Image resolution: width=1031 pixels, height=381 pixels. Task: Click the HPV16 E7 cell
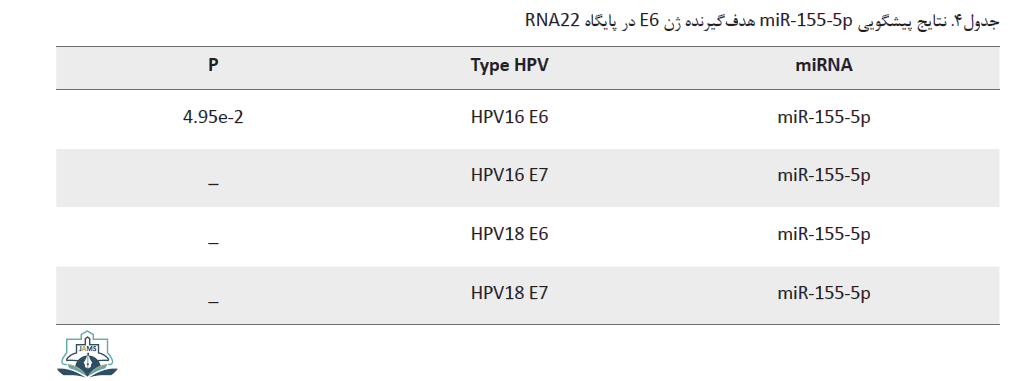(509, 176)
